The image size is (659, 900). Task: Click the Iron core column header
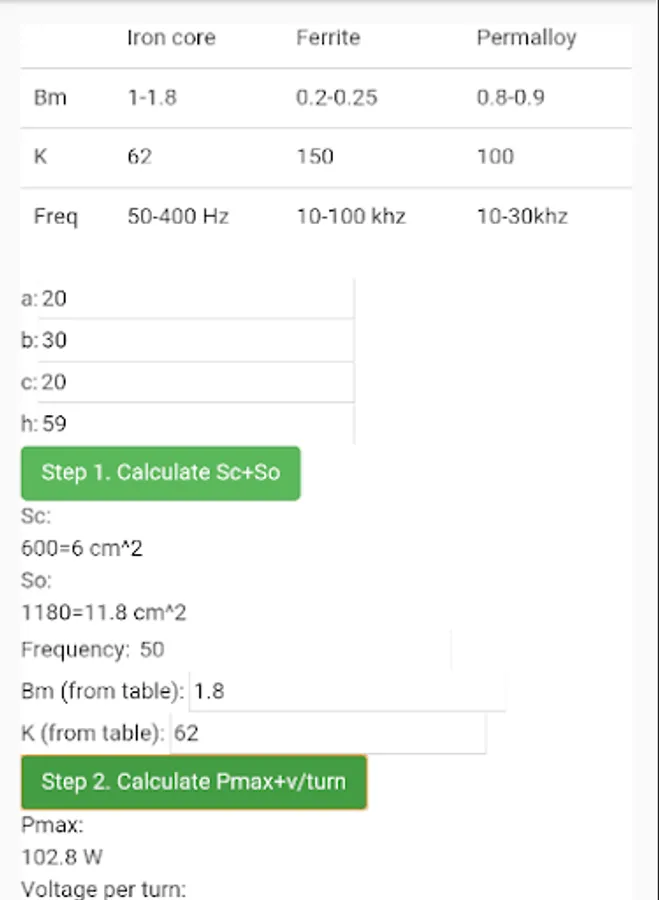tap(171, 38)
